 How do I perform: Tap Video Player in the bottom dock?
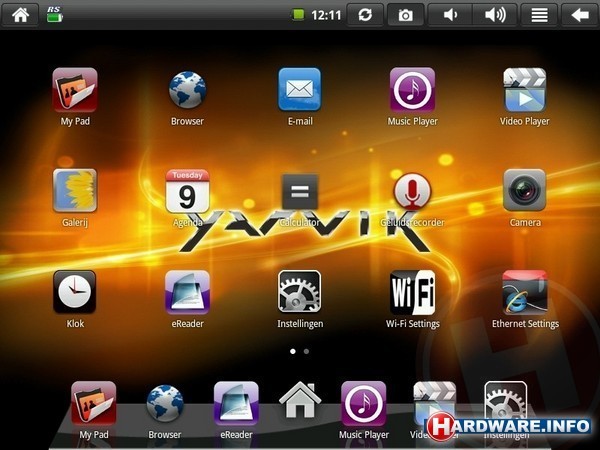[435, 404]
